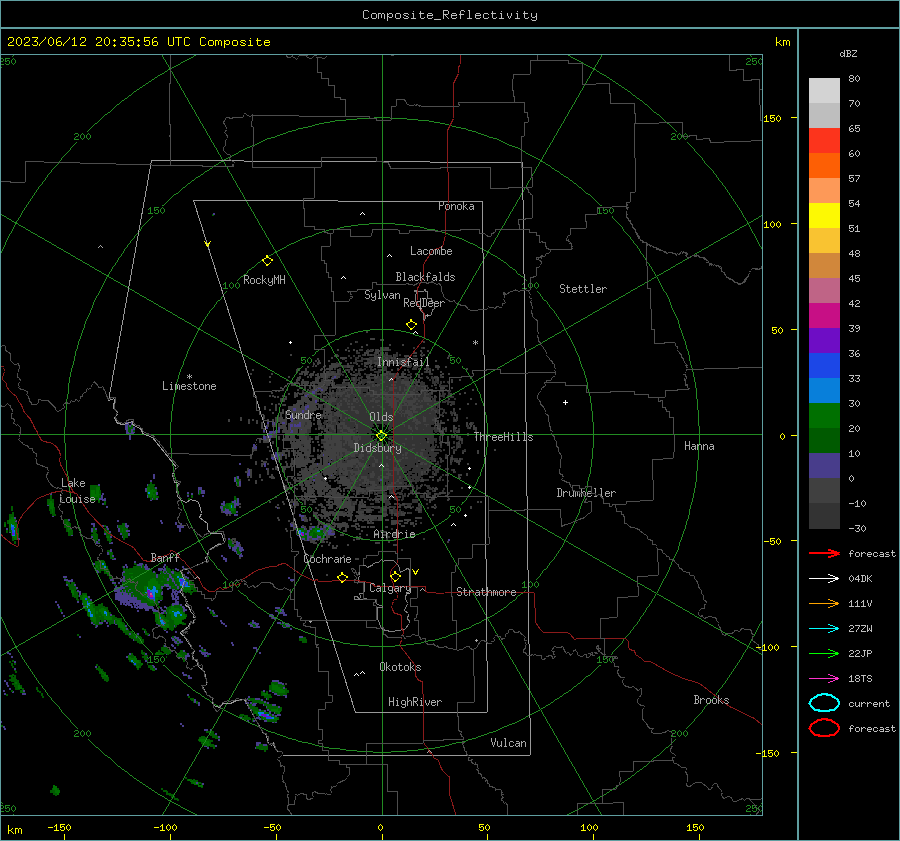Image resolution: width=900 pixels, height=841 pixels.
Task: Click the Sundre label
Action: [x=303, y=415]
